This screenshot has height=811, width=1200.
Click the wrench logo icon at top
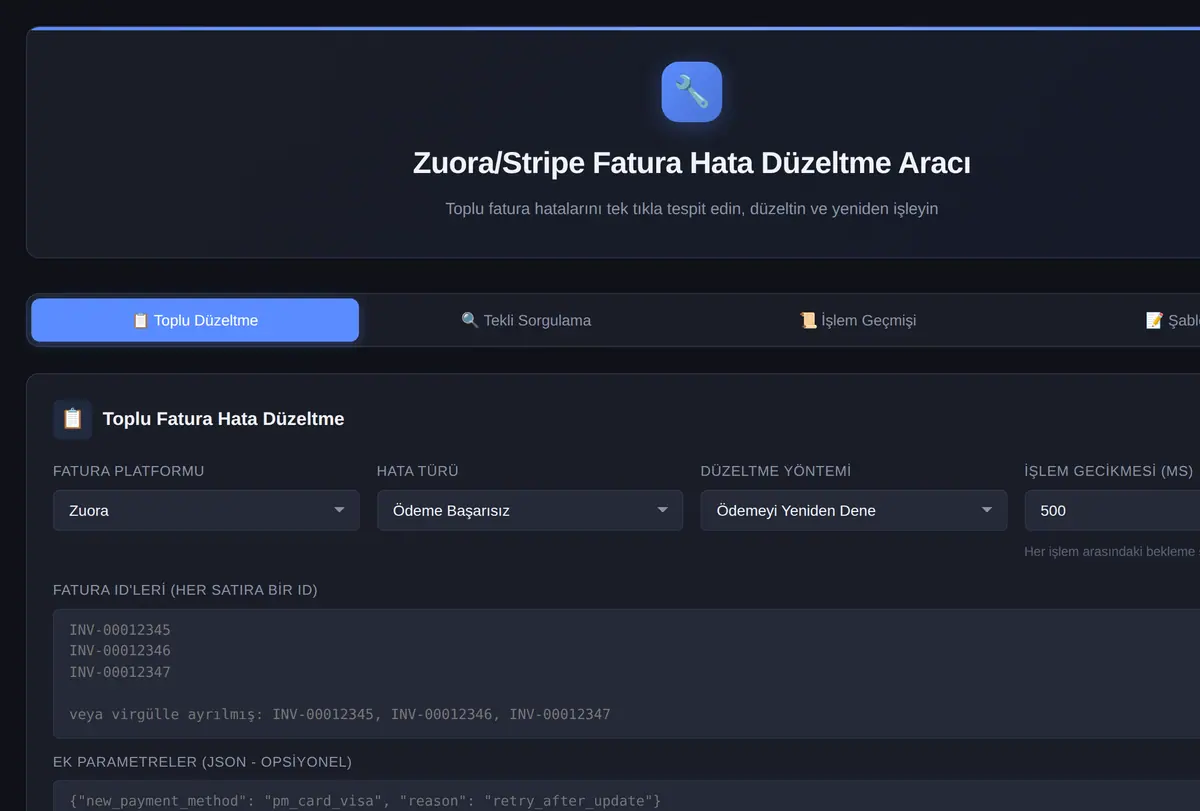691,92
